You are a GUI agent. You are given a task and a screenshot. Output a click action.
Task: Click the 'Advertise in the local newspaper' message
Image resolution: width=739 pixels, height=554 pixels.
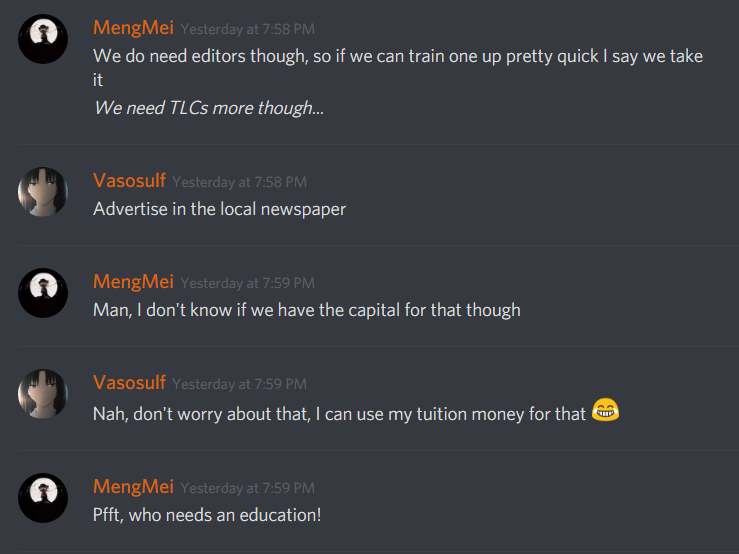click(x=220, y=209)
